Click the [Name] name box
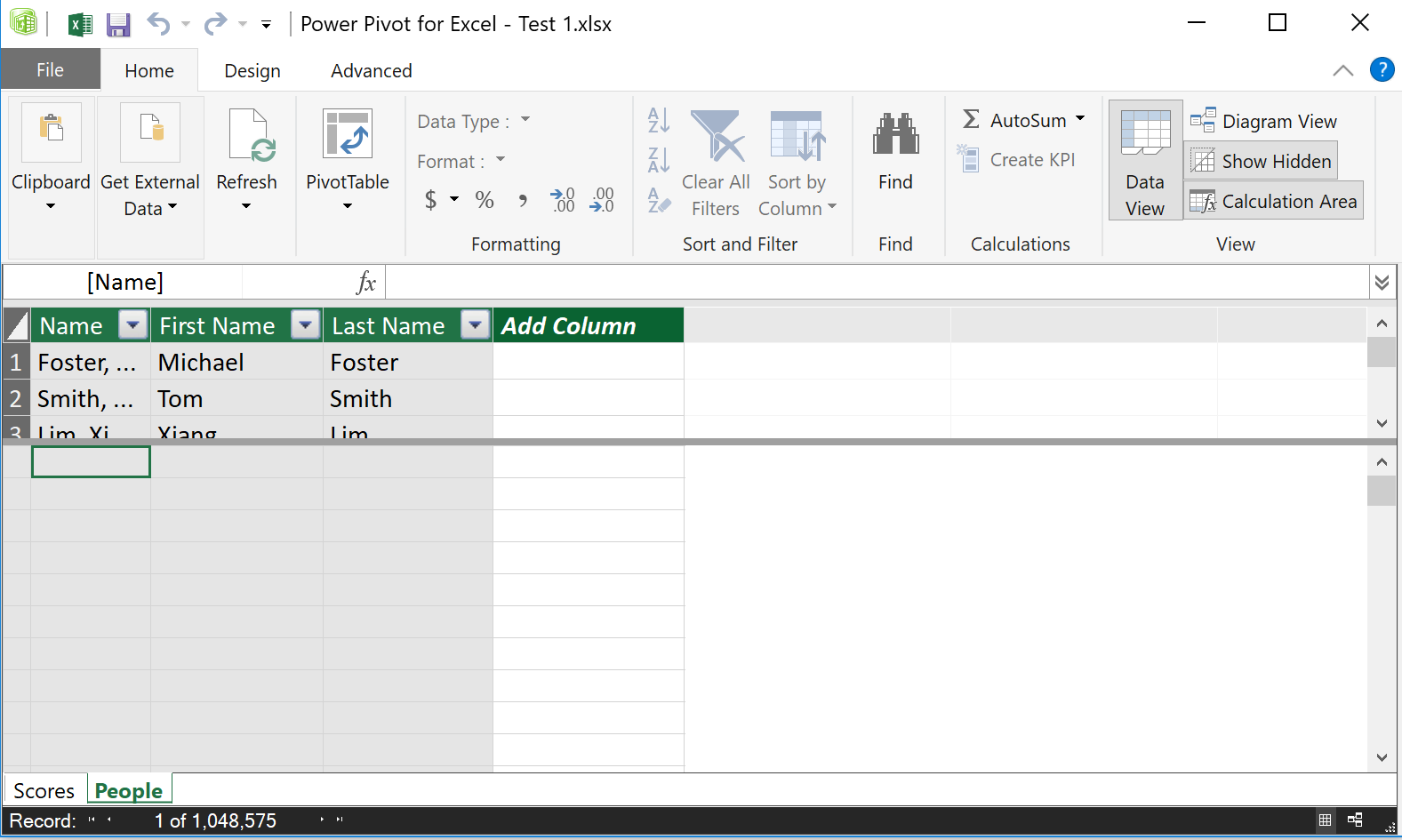This screenshot has height=840, width=1402. coord(124,283)
